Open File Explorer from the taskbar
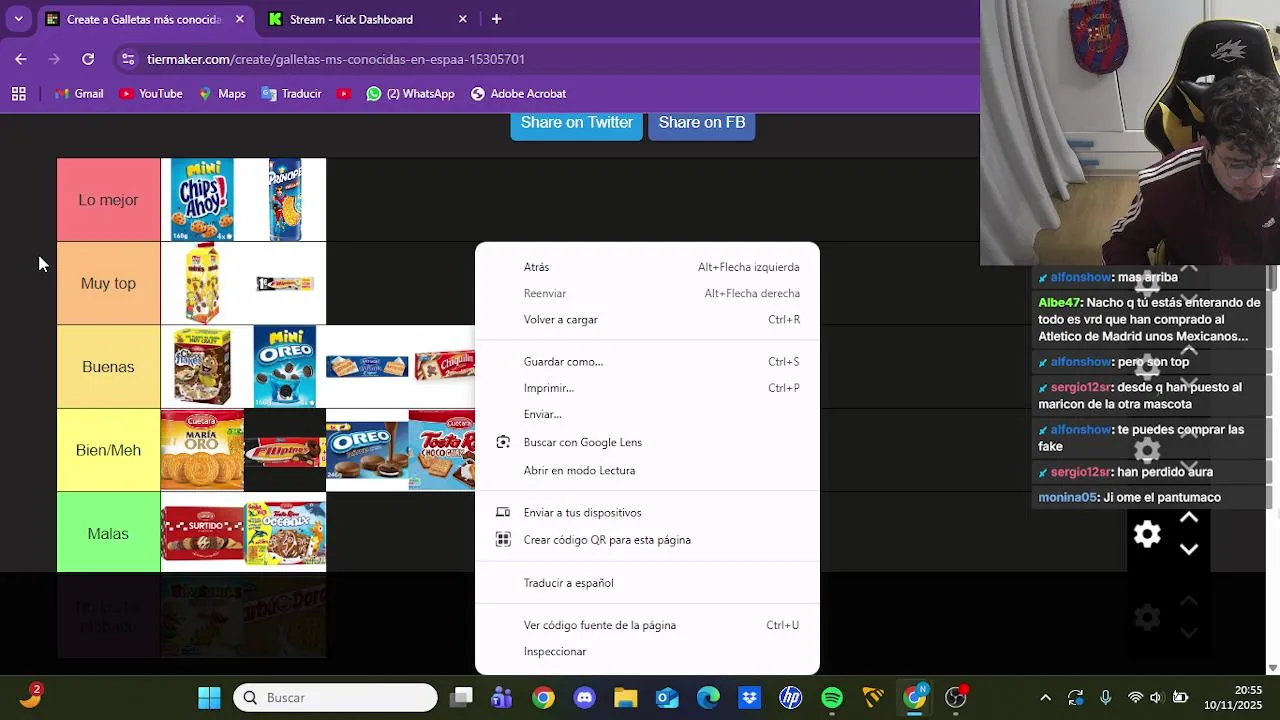This screenshot has height=720, width=1280. pos(626,698)
